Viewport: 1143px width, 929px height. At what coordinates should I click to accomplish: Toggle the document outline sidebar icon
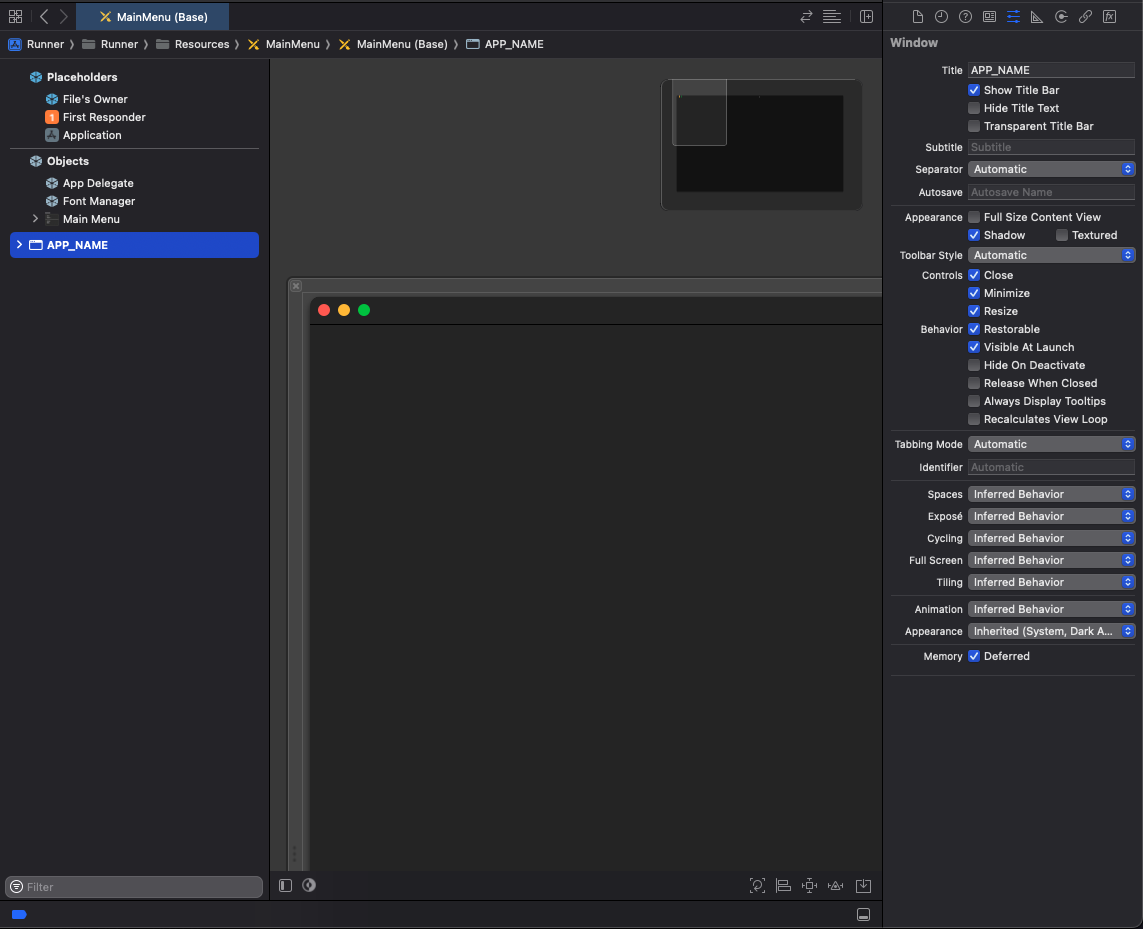point(286,885)
